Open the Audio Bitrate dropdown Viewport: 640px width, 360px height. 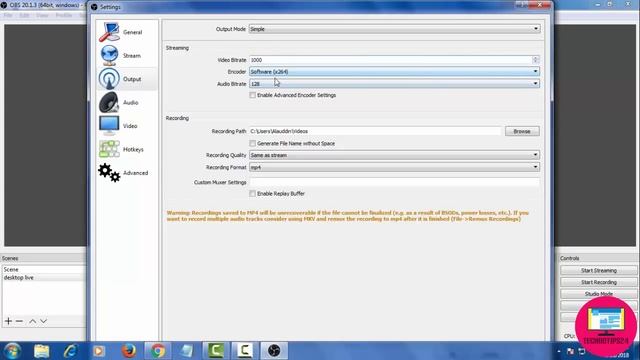point(394,84)
